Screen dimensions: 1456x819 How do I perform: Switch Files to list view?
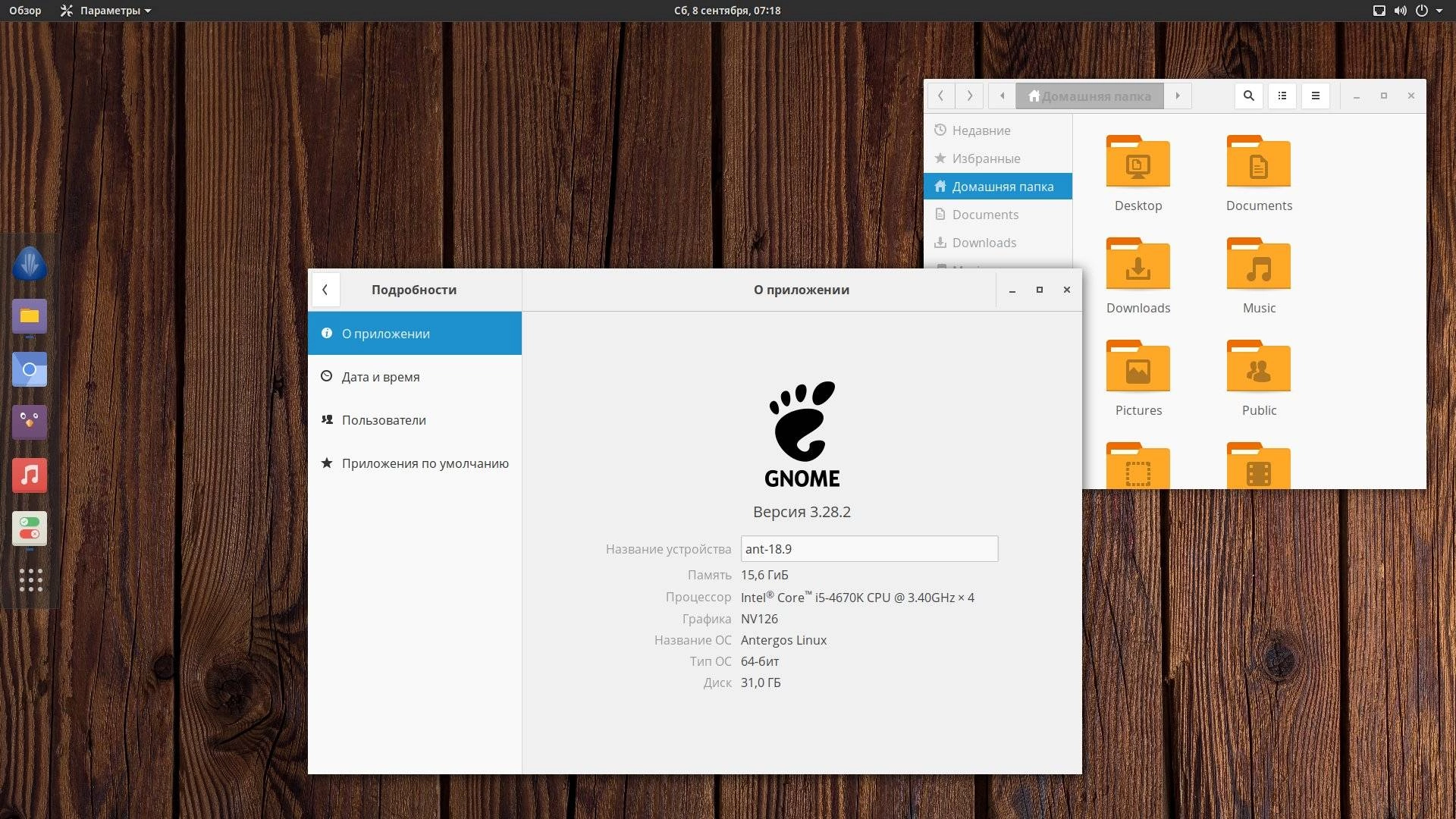(x=1282, y=96)
